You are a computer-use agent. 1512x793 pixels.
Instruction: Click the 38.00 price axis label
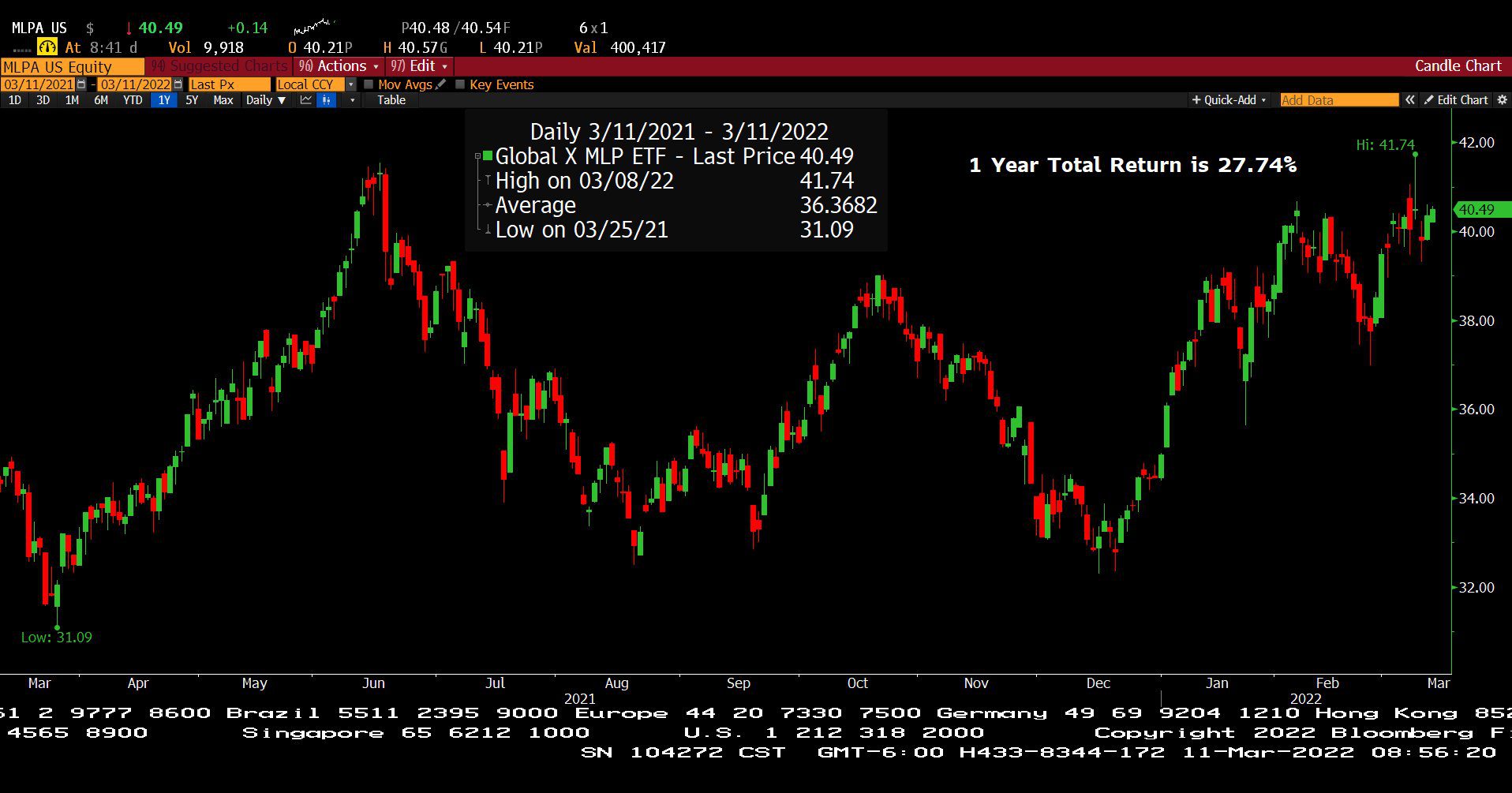point(1476,320)
